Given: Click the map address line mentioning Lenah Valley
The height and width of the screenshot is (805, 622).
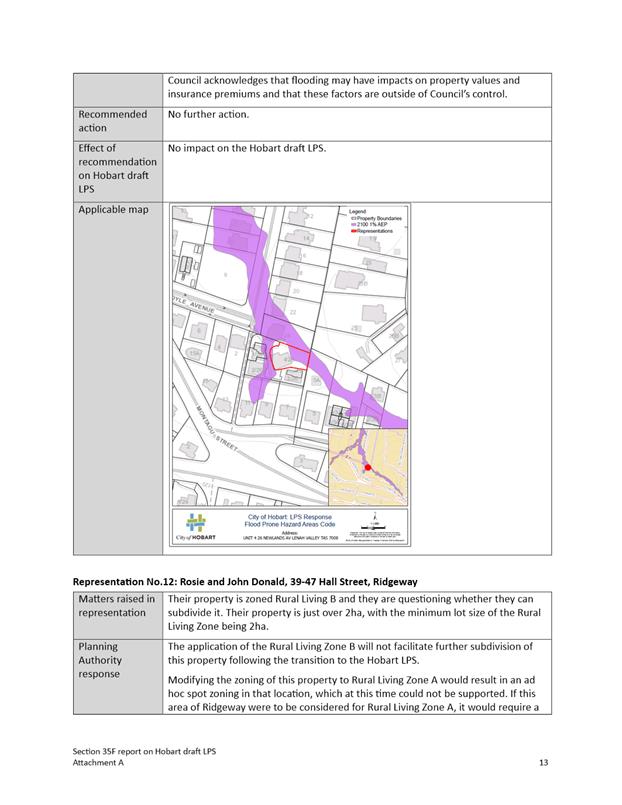Looking at the screenshot, I should 290,538.
